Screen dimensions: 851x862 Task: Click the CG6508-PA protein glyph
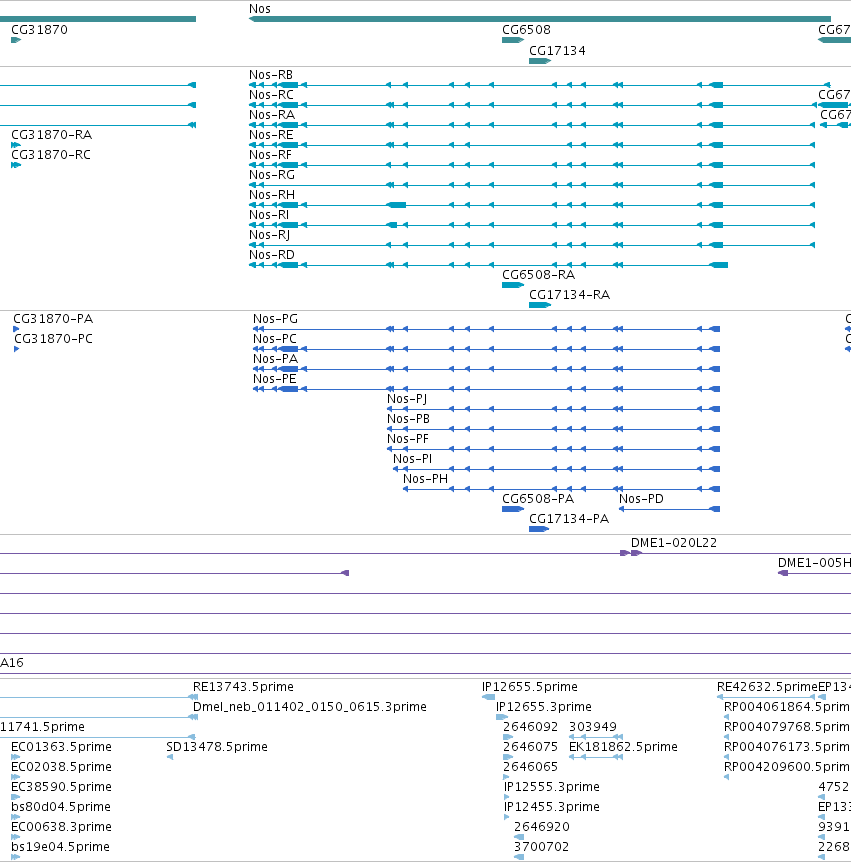[513, 509]
